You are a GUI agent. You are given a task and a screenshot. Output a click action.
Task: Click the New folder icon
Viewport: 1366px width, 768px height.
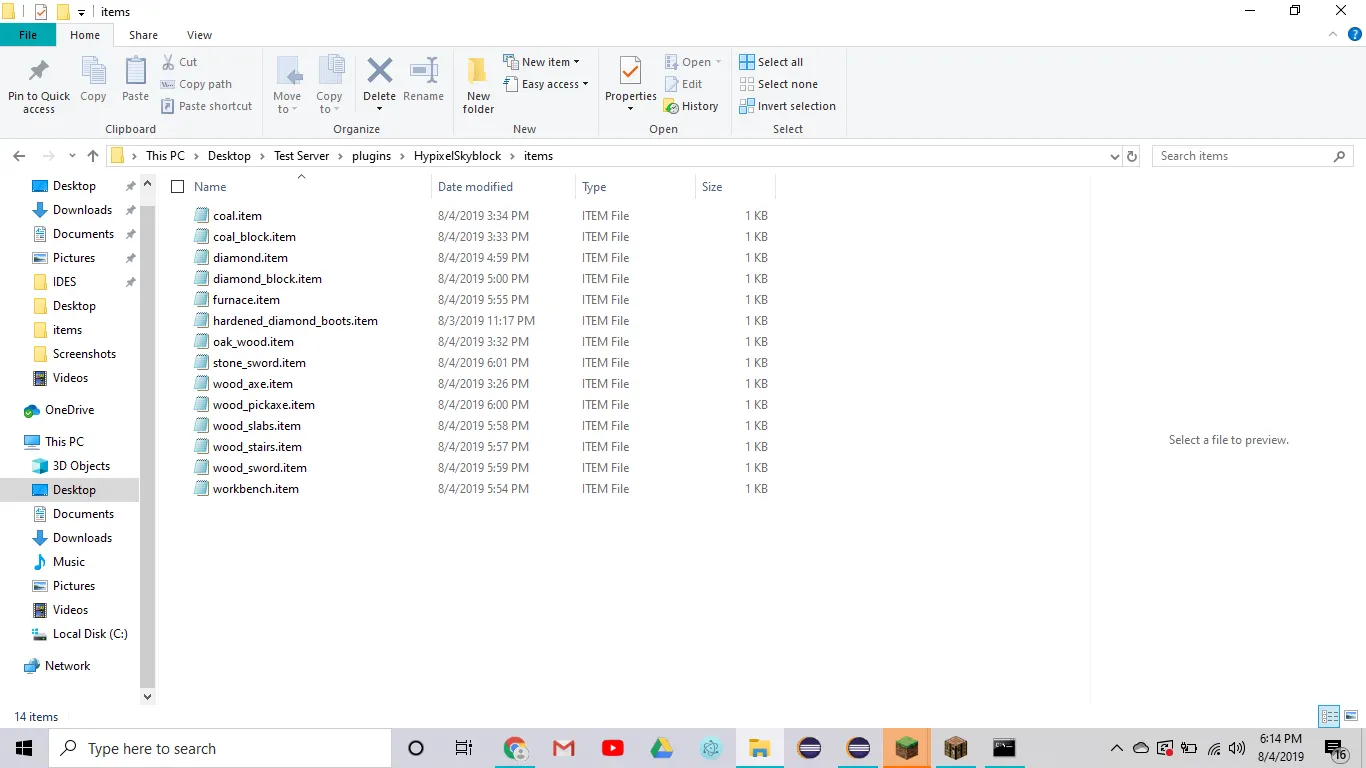point(478,73)
